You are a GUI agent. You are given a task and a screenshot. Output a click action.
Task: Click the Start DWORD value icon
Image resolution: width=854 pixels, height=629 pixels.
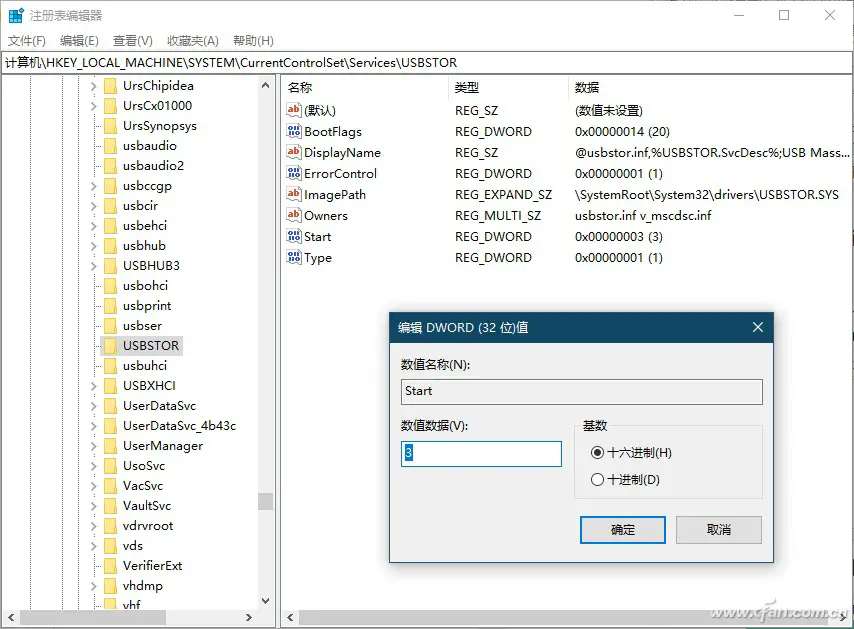pos(294,236)
